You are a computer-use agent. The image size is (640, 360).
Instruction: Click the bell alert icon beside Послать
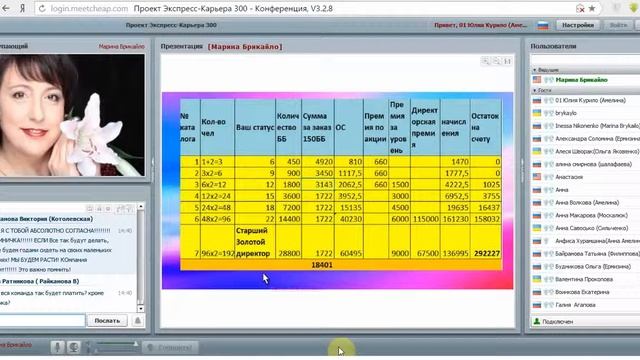[138, 321]
